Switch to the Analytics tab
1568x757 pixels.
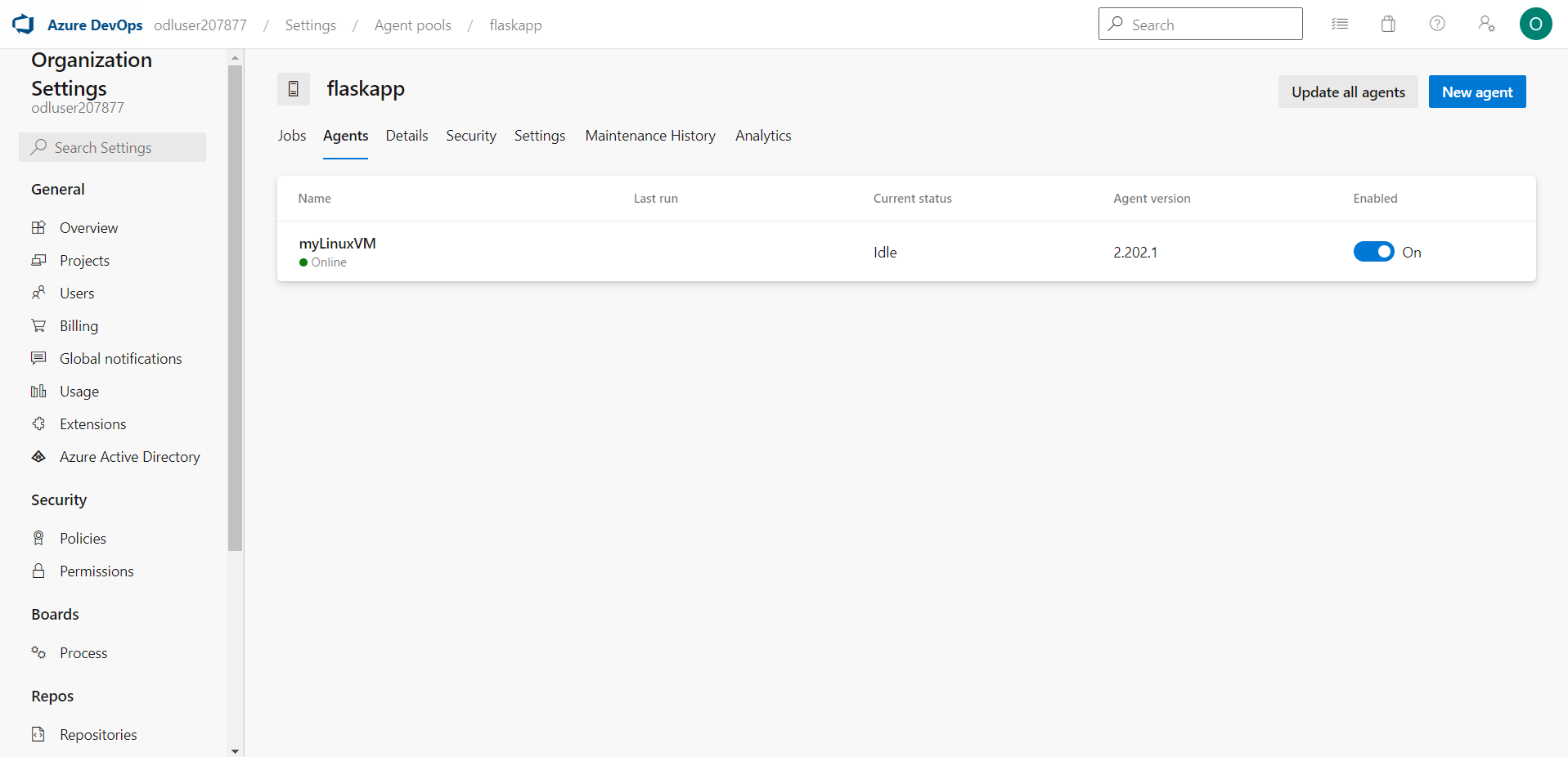point(762,136)
